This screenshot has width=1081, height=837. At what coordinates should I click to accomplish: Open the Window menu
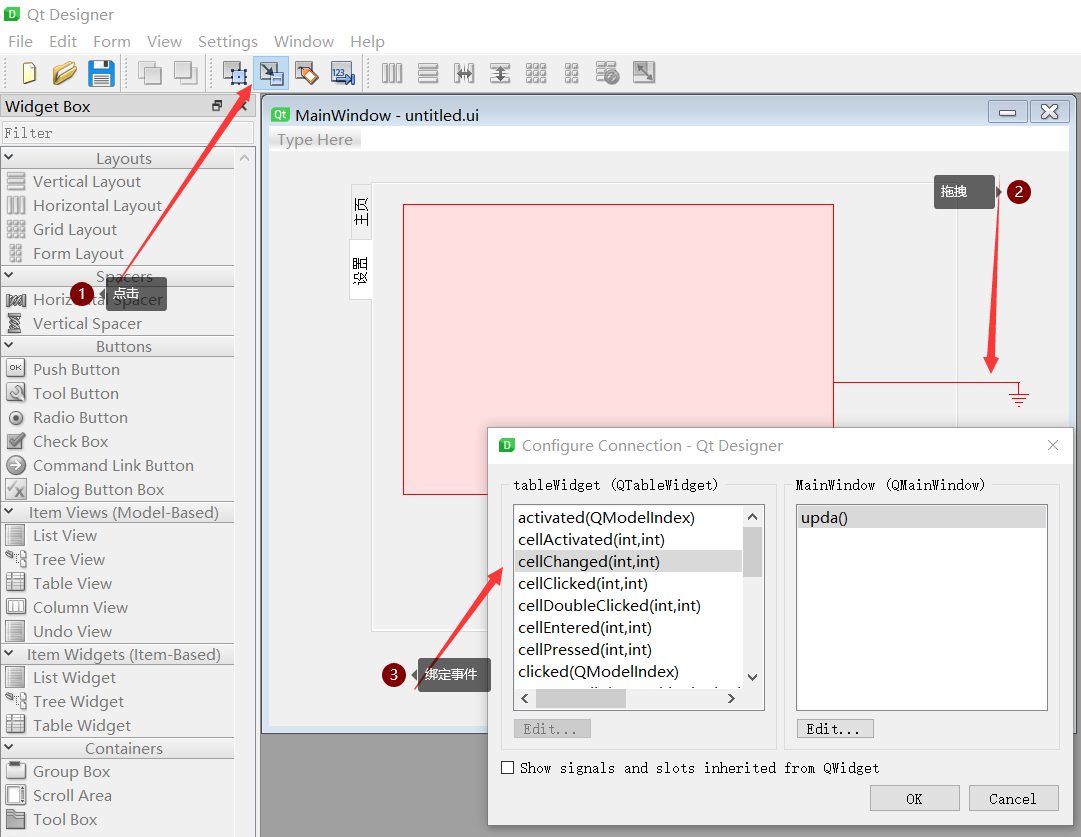pyautogui.click(x=303, y=41)
